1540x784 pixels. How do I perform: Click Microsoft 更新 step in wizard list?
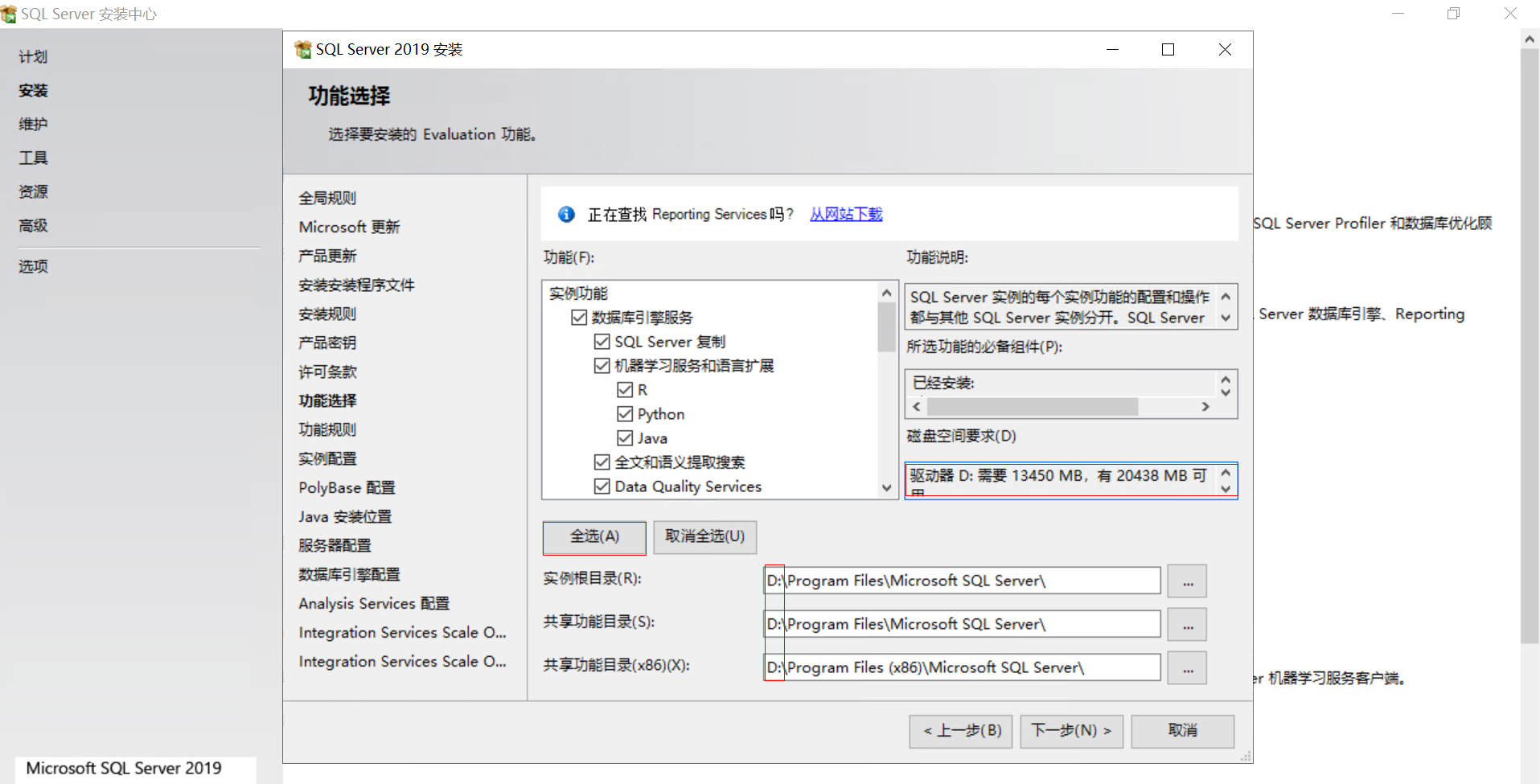coord(349,227)
